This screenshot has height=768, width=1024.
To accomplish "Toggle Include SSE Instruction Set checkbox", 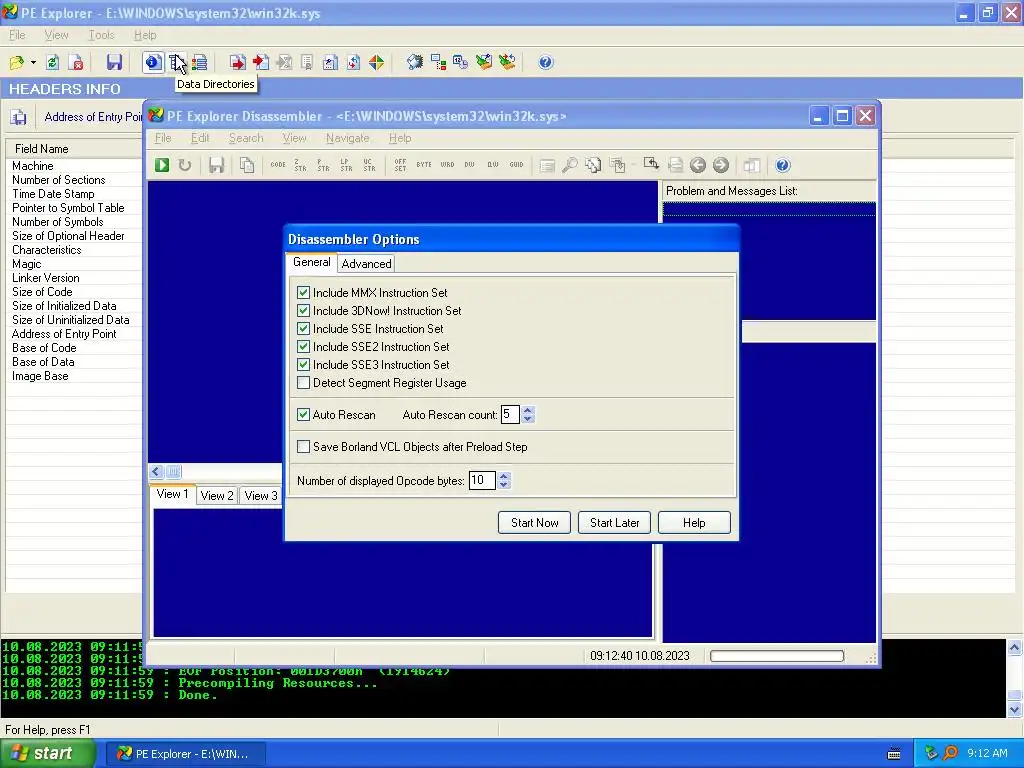I will [x=303, y=328].
